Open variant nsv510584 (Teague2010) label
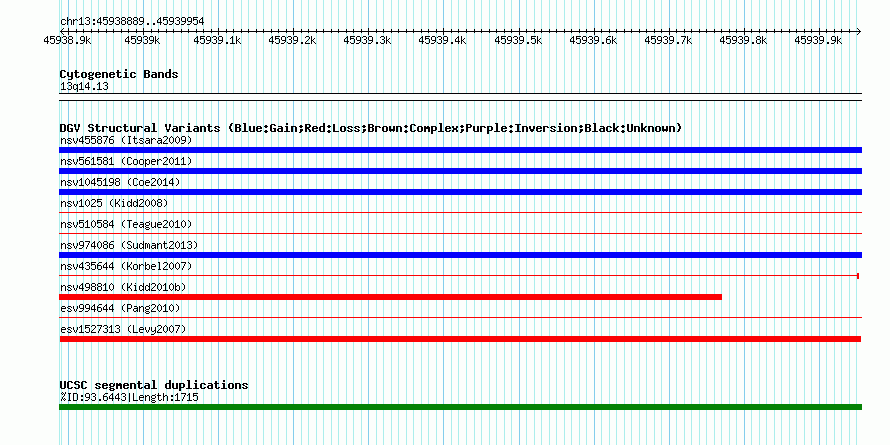This screenshot has height=445, width=890. (x=126, y=224)
